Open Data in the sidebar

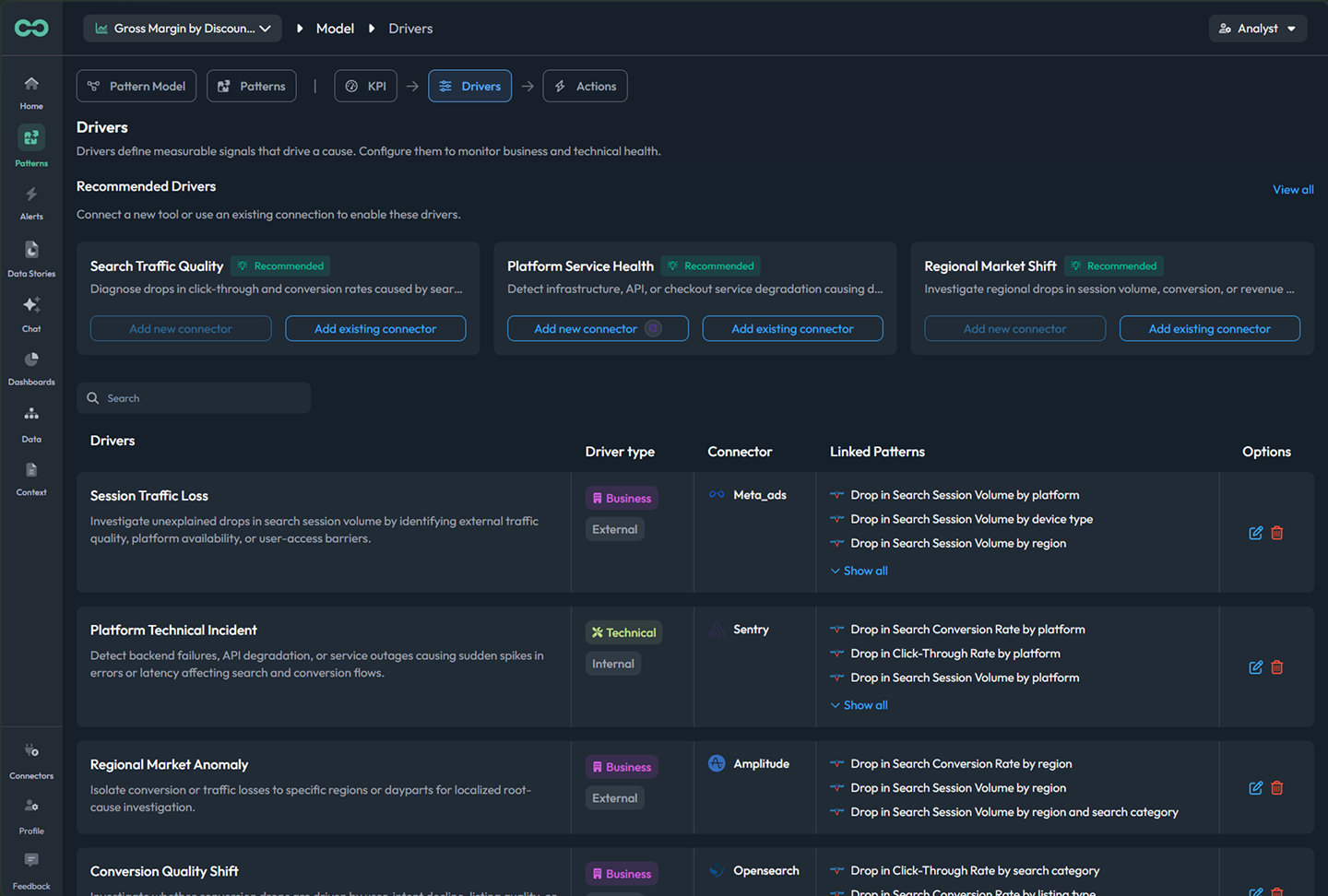tap(31, 425)
